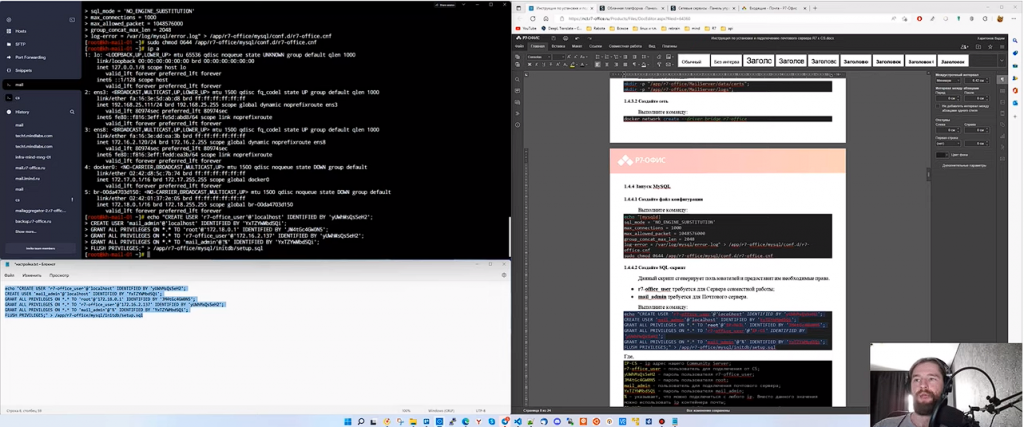Screen dimensions: 1024x427
Task: Select the Ссылки ribbon tab
Action: 595,46
